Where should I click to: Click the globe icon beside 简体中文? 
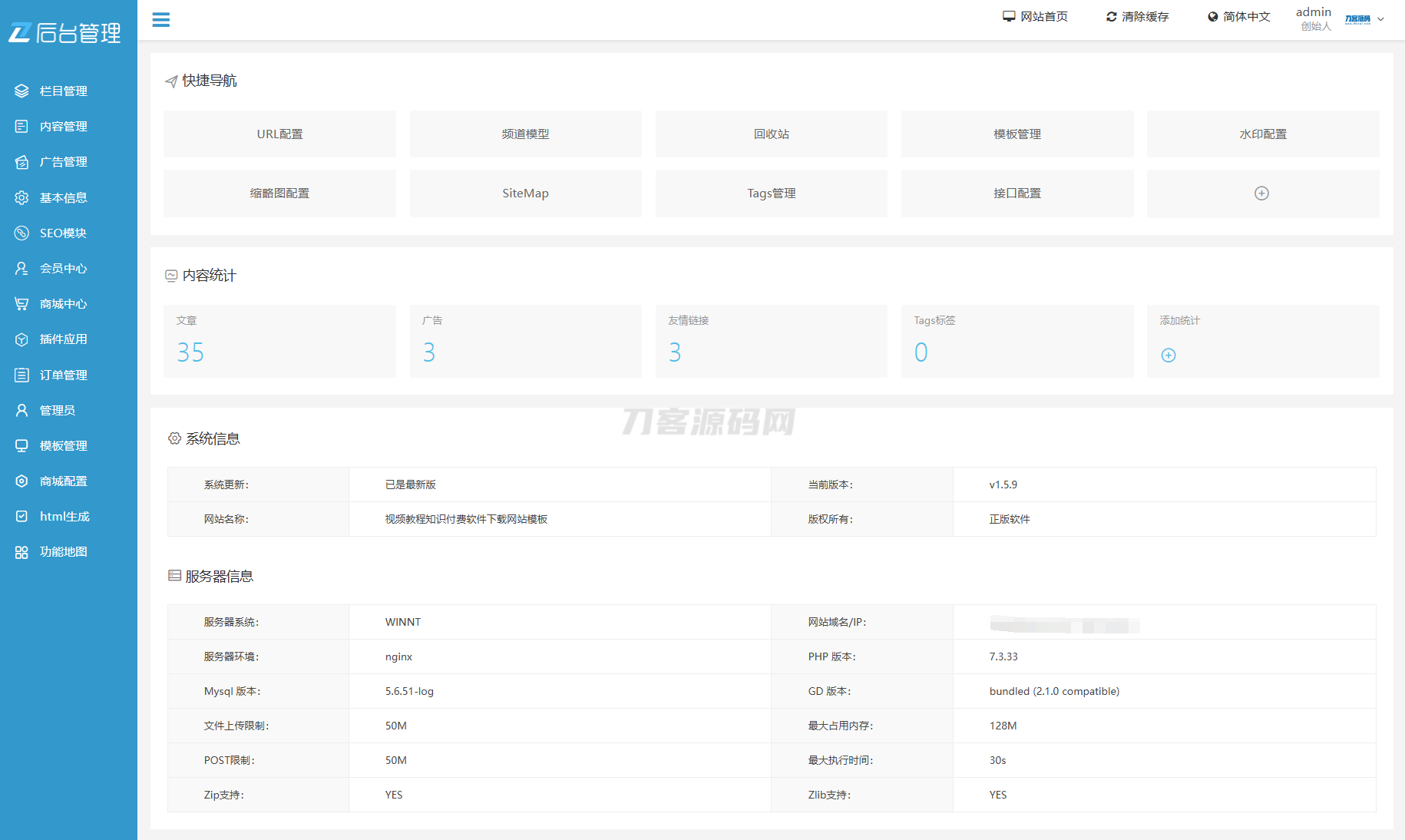1212,17
